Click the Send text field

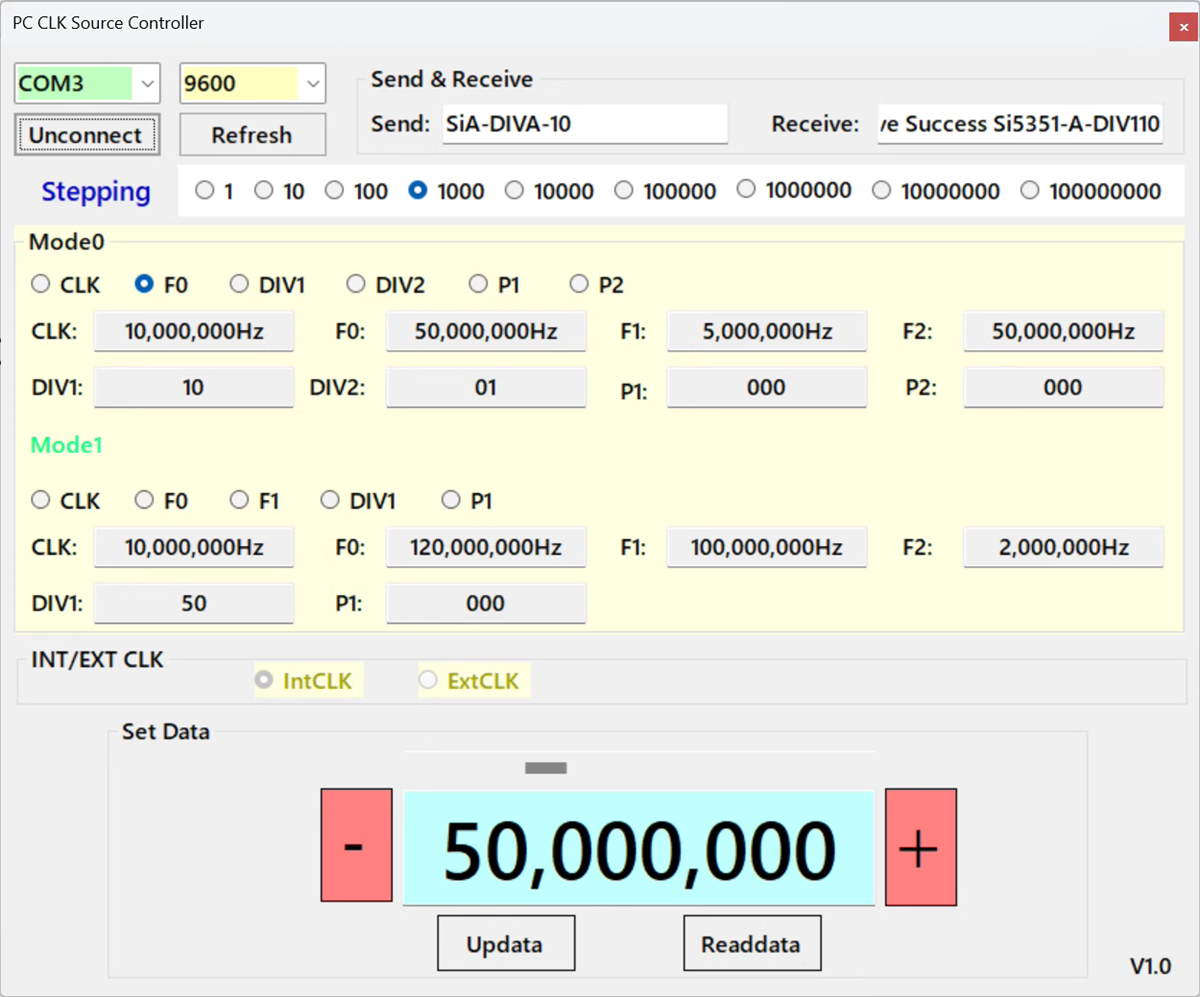pos(584,124)
